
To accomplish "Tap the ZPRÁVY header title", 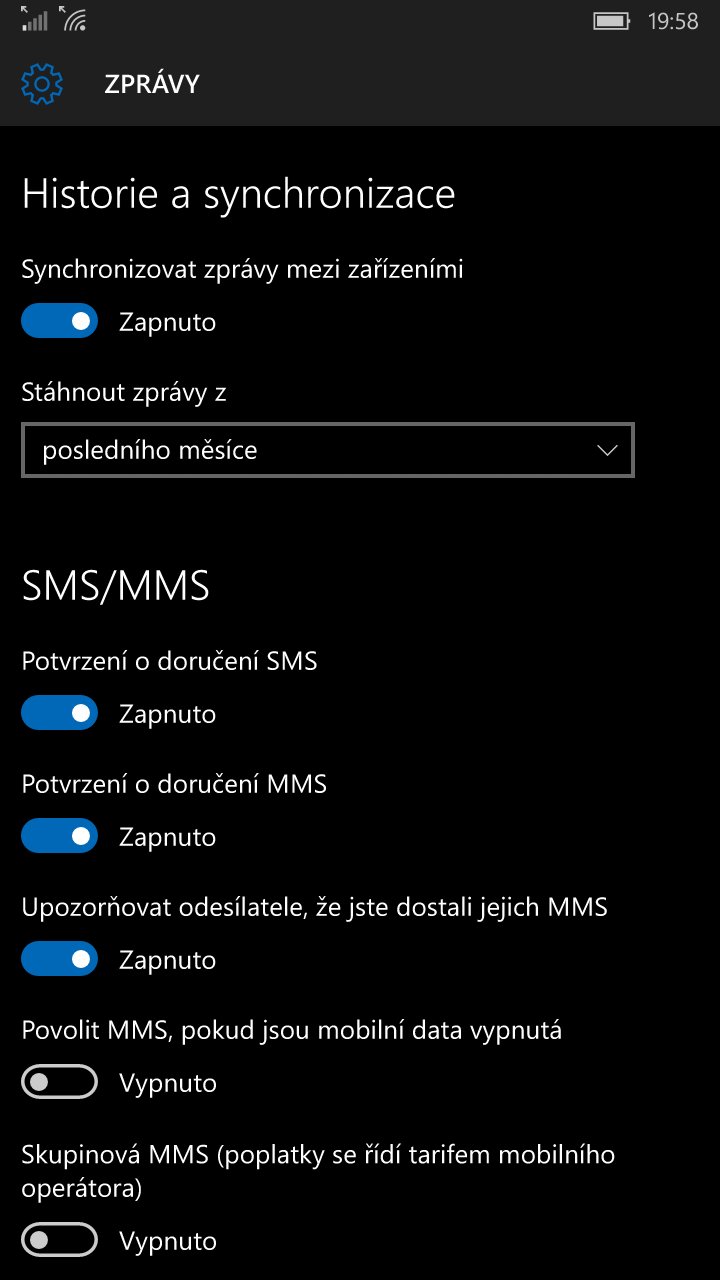I will (152, 85).
